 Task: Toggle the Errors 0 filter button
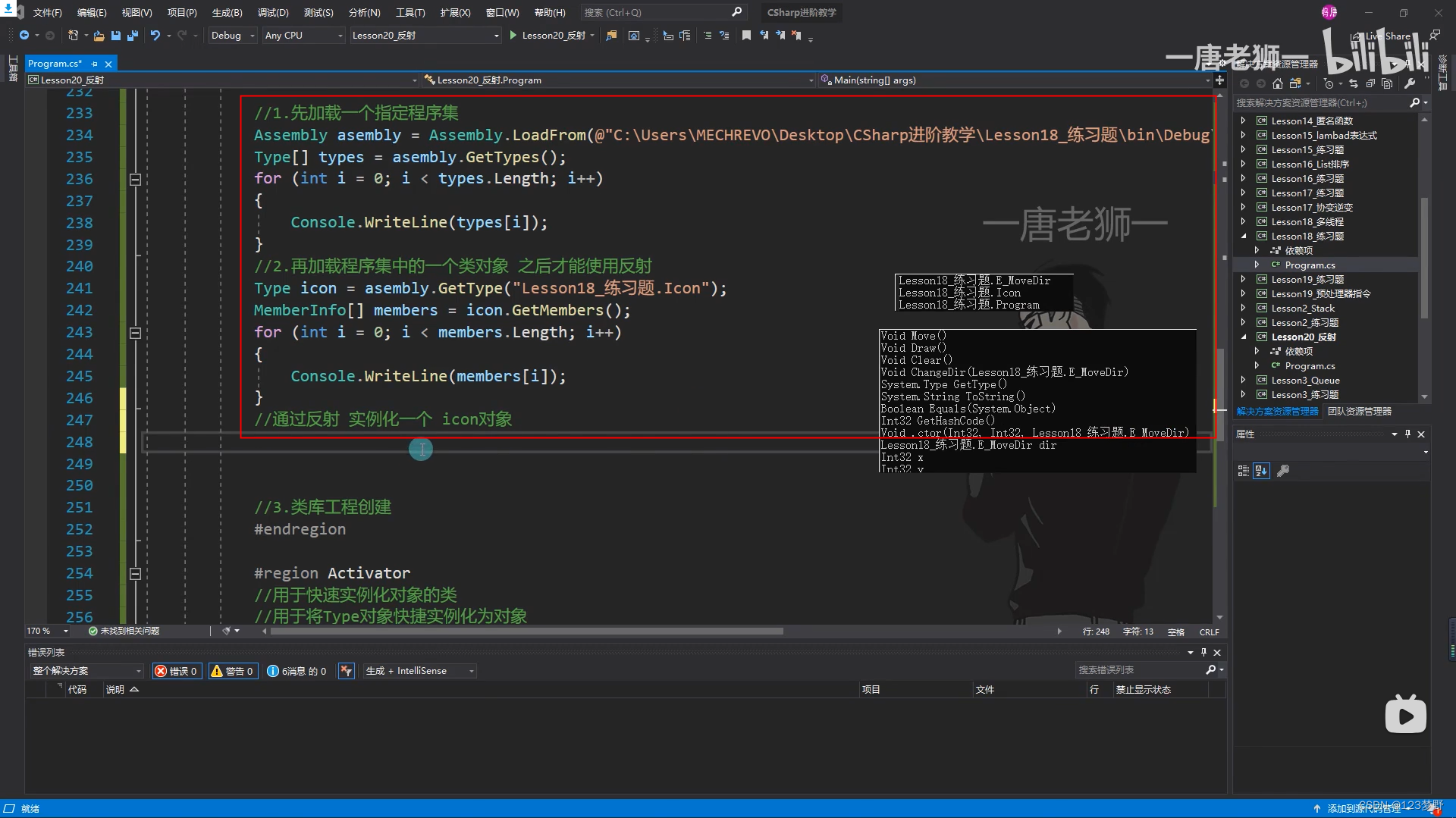click(x=176, y=671)
